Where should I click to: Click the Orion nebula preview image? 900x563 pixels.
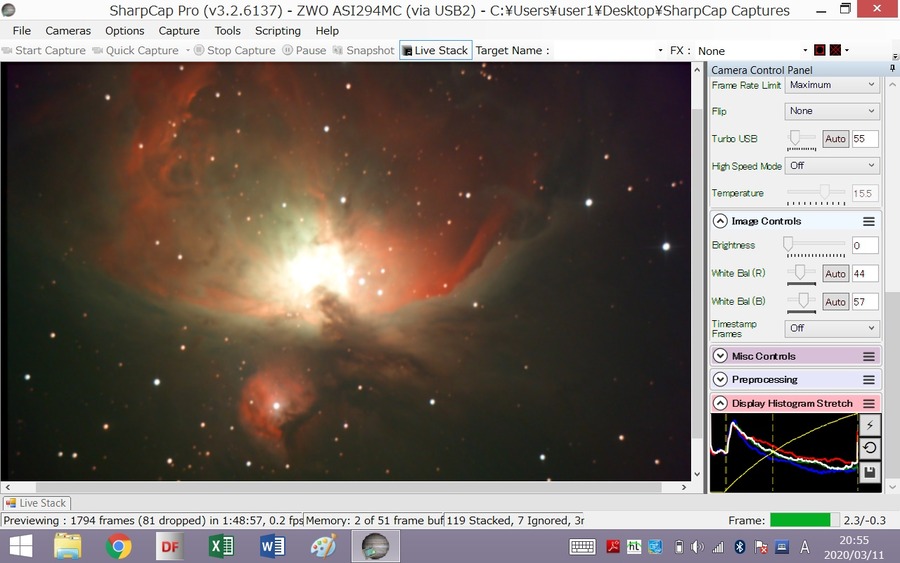[346, 271]
